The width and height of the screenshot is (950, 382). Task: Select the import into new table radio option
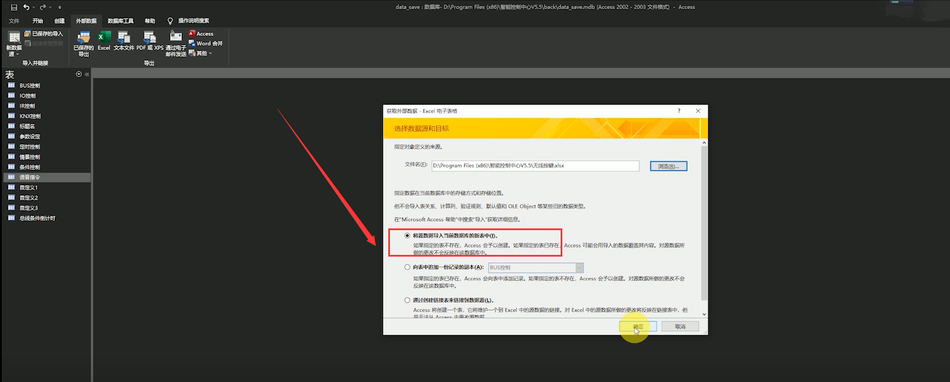pos(407,235)
